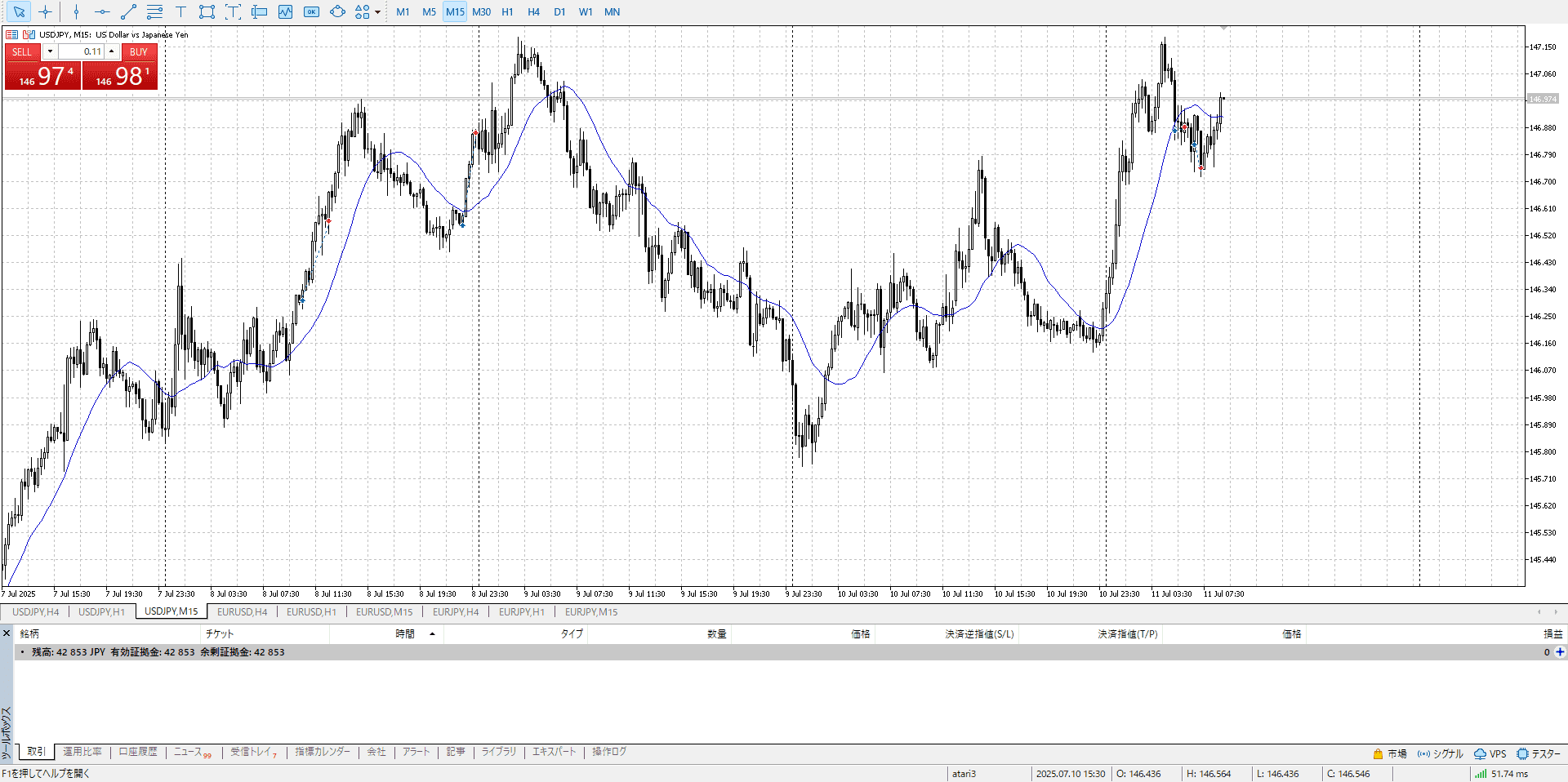Image resolution: width=1568 pixels, height=782 pixels.
Task: Switch to EURUSD,H4 chart tab
Action: 242,611
